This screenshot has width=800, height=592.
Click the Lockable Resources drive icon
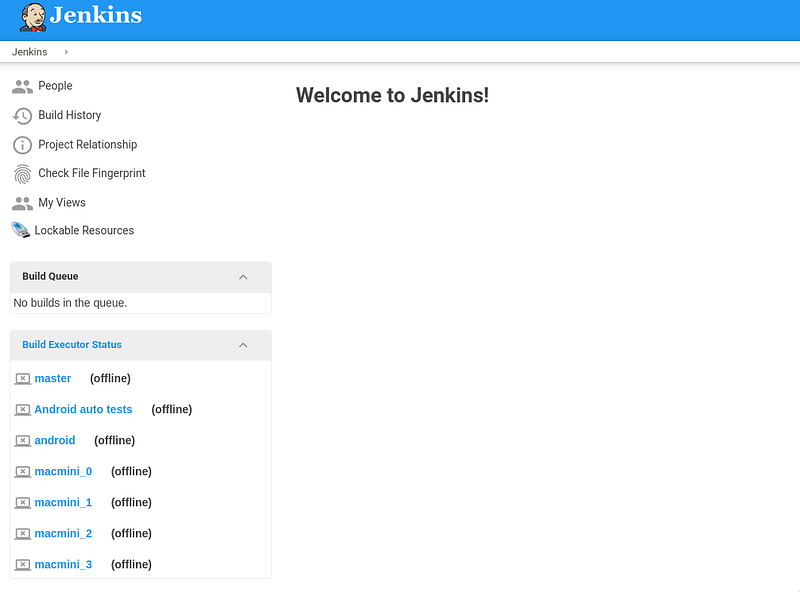pyautogui.click(x=21, y=230)
